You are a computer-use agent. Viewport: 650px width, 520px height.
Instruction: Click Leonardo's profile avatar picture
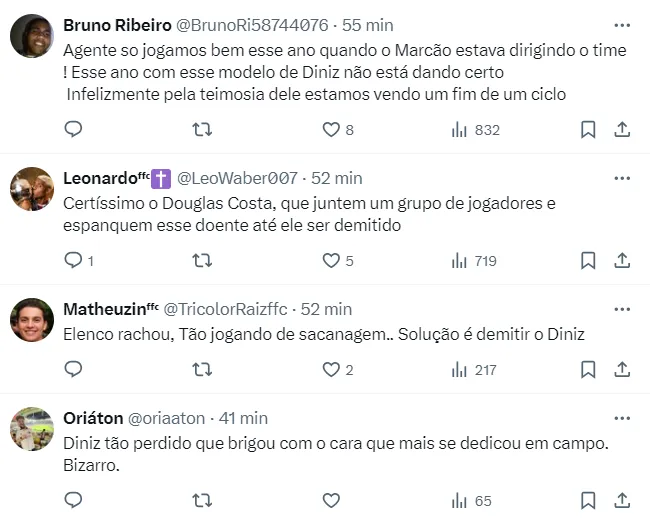tap(32, 189)
